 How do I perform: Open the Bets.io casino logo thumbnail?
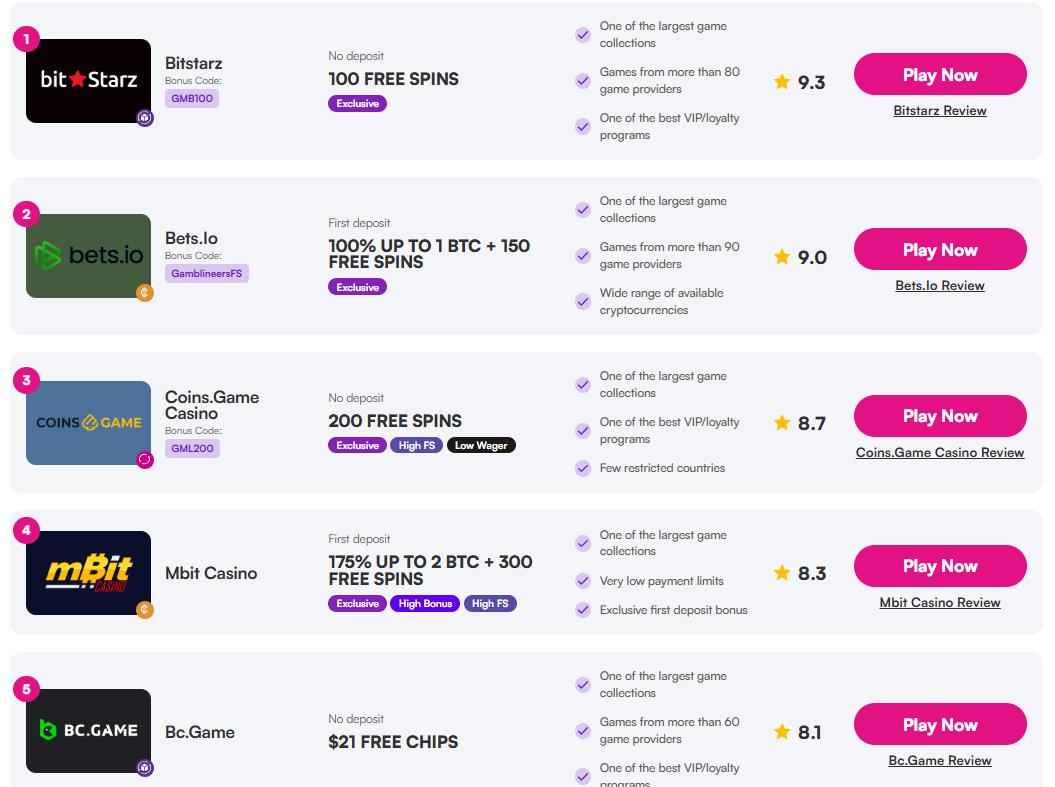pos(88,256)
